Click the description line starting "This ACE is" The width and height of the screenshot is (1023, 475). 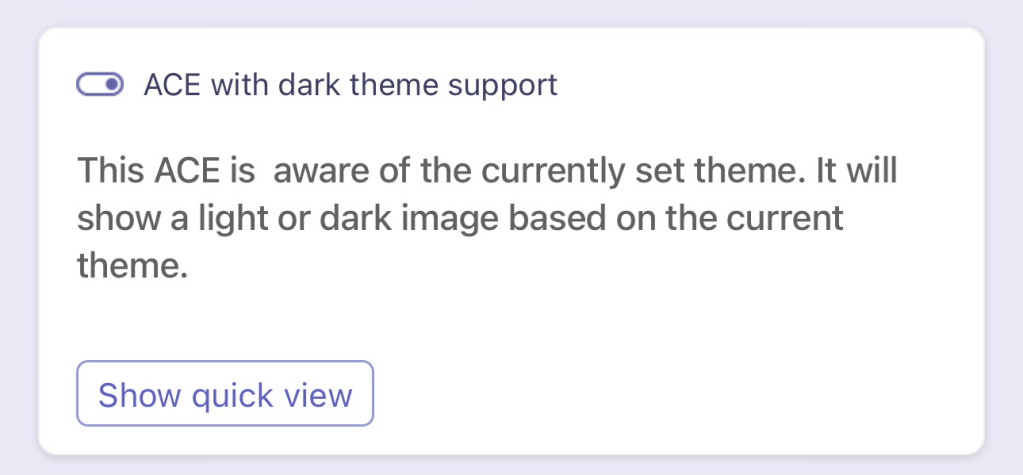487,170
